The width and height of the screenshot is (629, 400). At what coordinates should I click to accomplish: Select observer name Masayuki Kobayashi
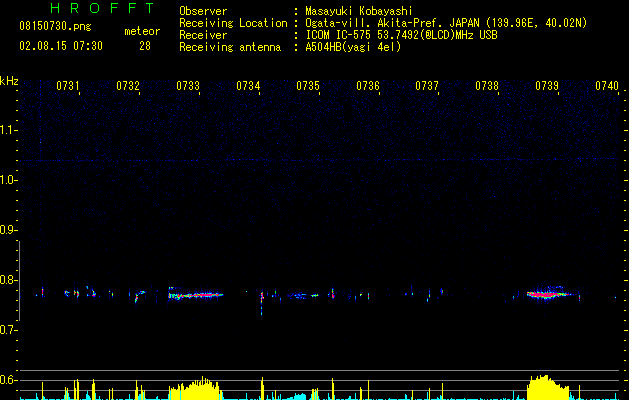pos(359,11)
